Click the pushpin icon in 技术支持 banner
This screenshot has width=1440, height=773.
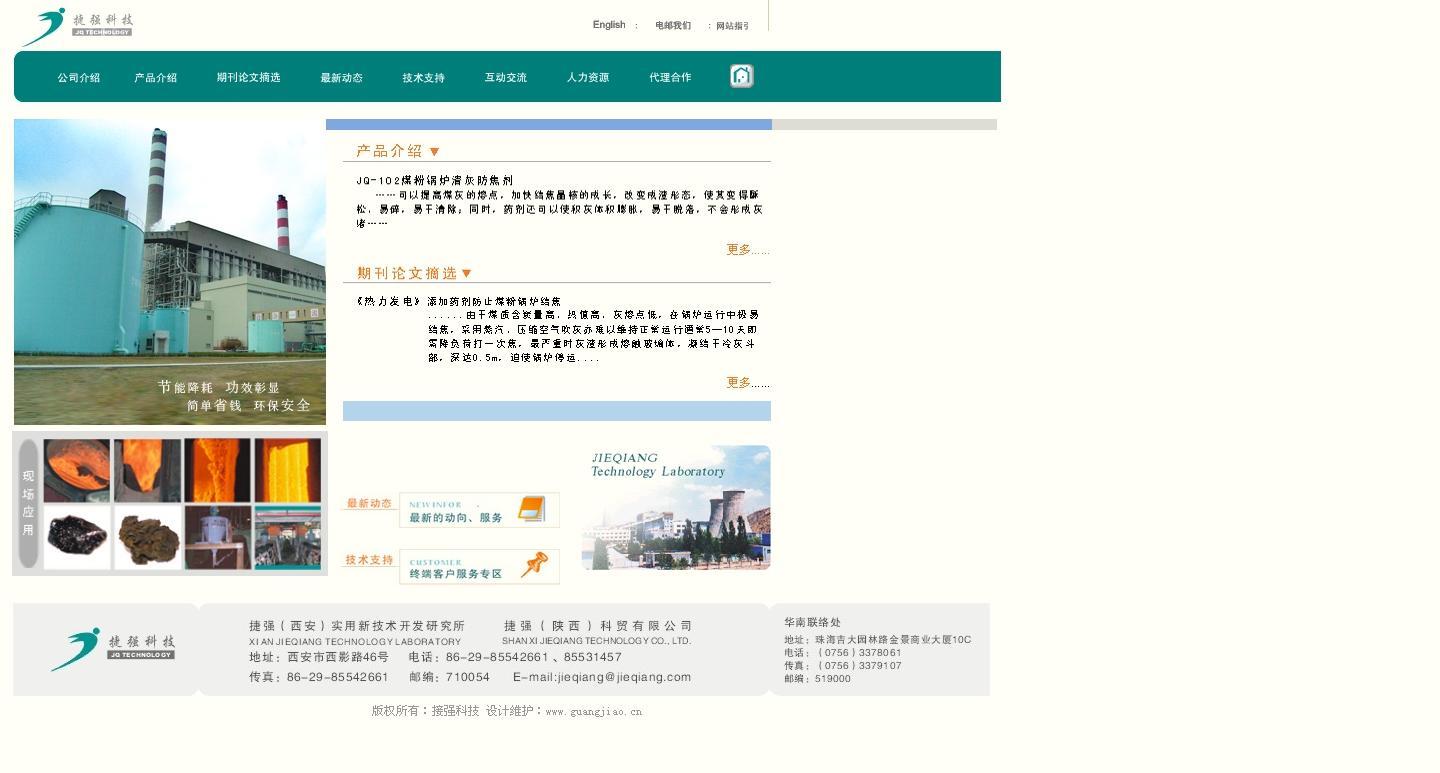534,565
